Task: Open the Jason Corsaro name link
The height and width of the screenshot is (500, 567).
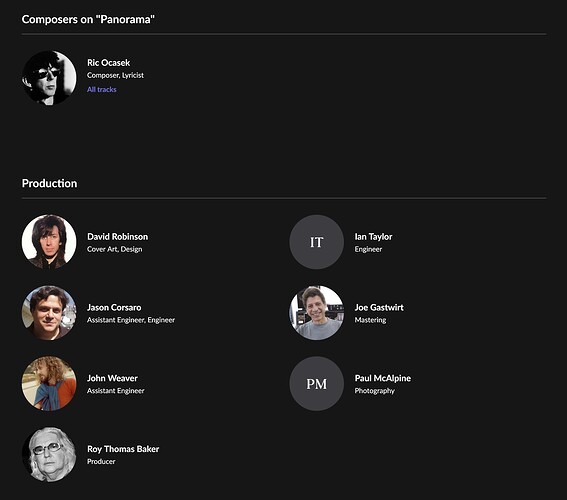Action: 114,307
